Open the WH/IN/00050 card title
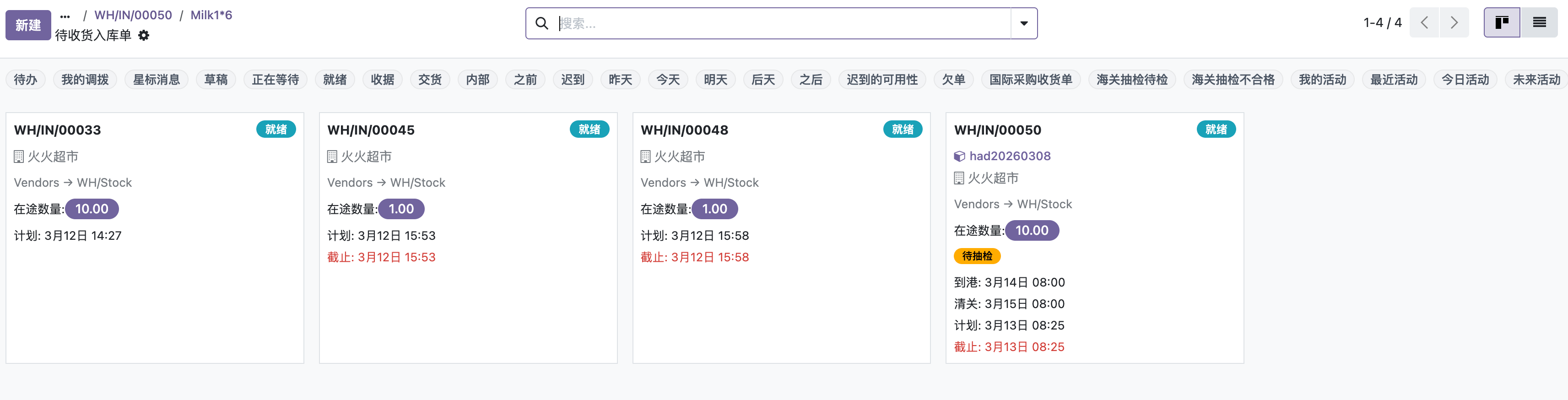Image resolution: width=1568 pixels, height=400 pixels. 998,130
